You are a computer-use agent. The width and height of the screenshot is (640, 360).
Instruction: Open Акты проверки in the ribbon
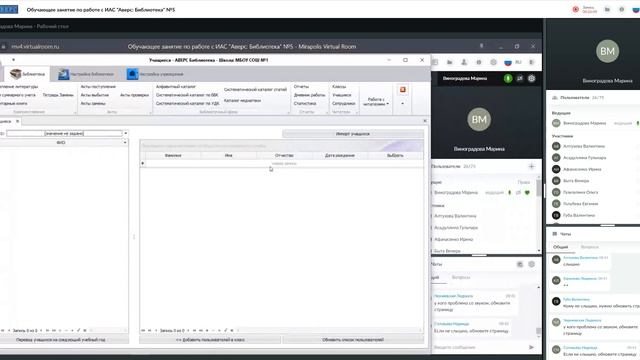tap(134, 95)
